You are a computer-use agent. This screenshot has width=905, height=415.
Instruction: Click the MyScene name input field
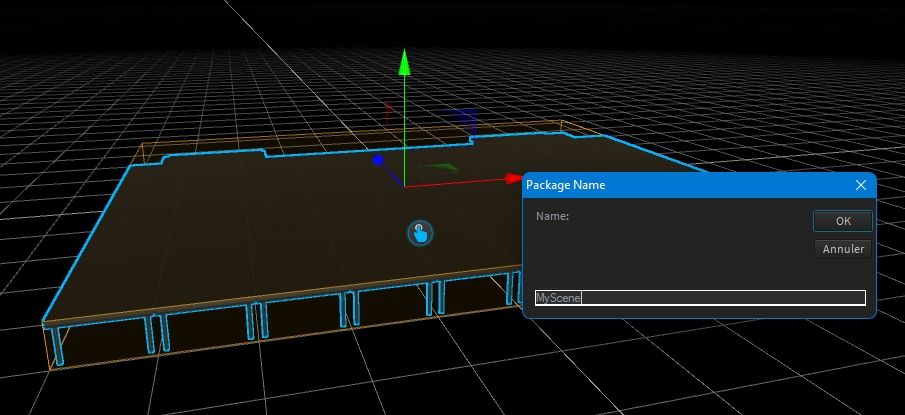tap(700, 298)
